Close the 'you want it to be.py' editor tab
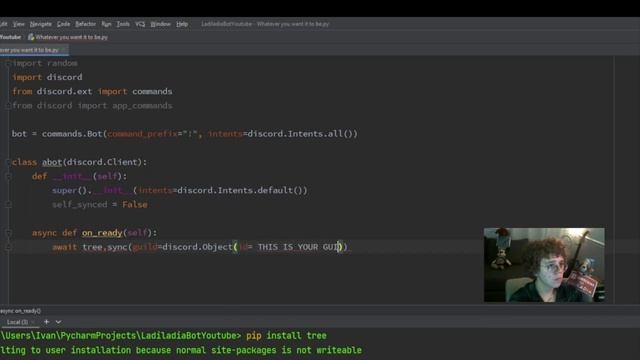 (x=63, y=50)
